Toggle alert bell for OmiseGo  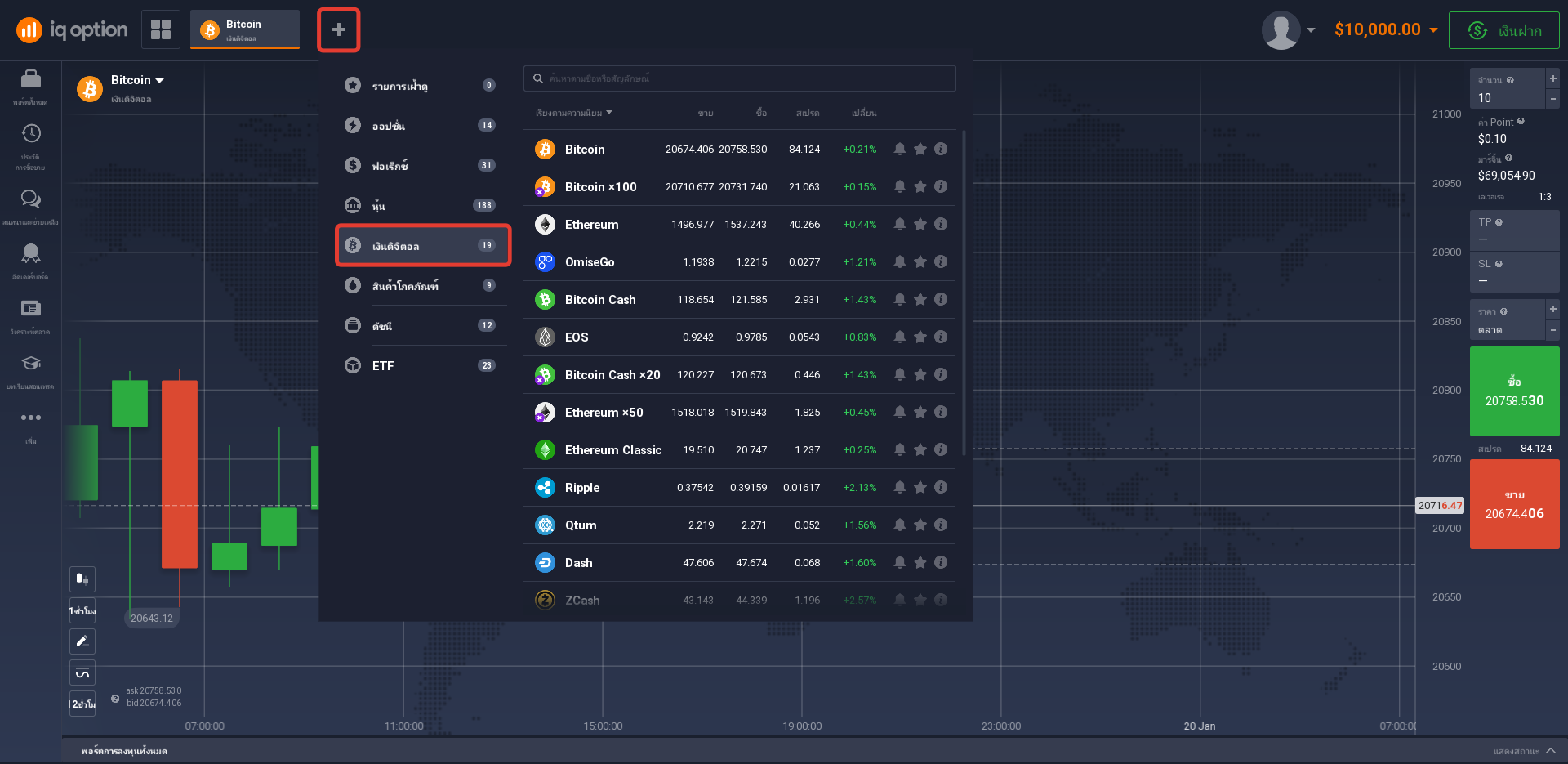coord(900,261)
